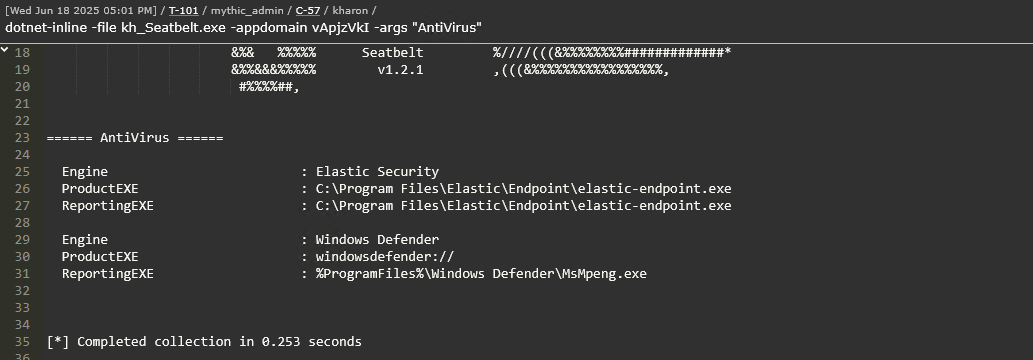Click the elastic-endpoint.exe path on line 26
Viewport: 1033px width, 360px height.
point(524,189)
